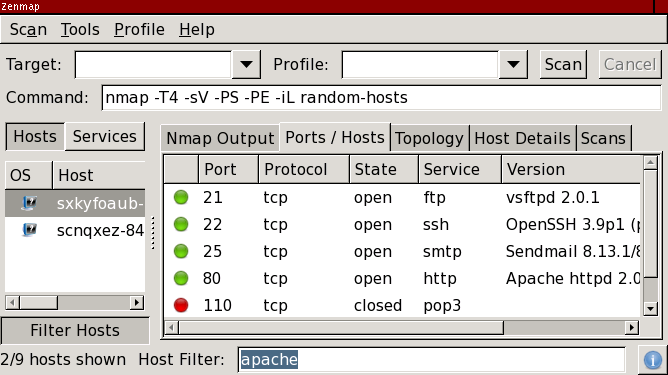Click the 'Apache httpd' version cell
This screenshot has width=668, height=375.
click(573, 278)
